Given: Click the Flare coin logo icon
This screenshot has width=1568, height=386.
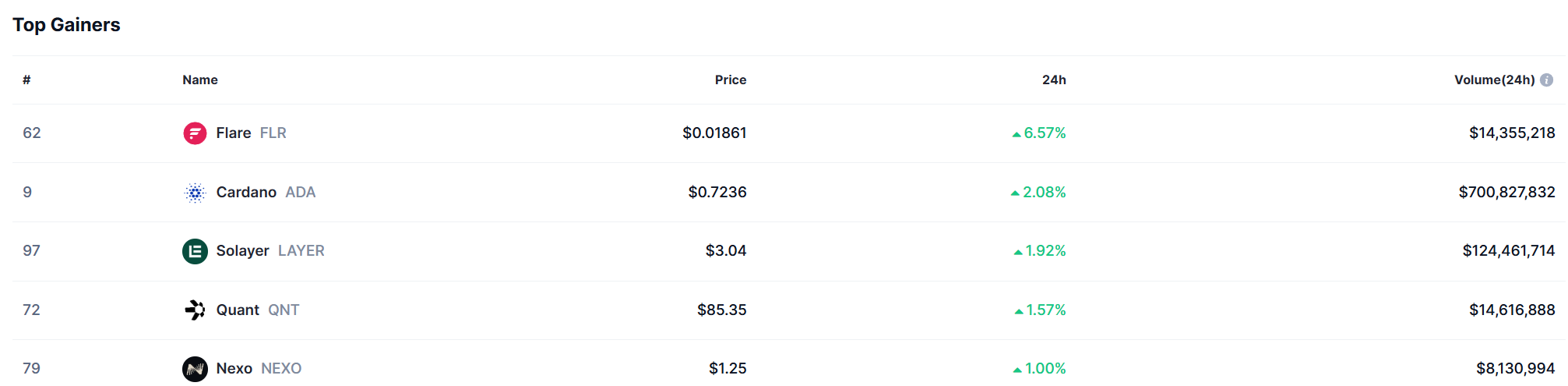Looking at the screenshot, I should pos(195,133).
